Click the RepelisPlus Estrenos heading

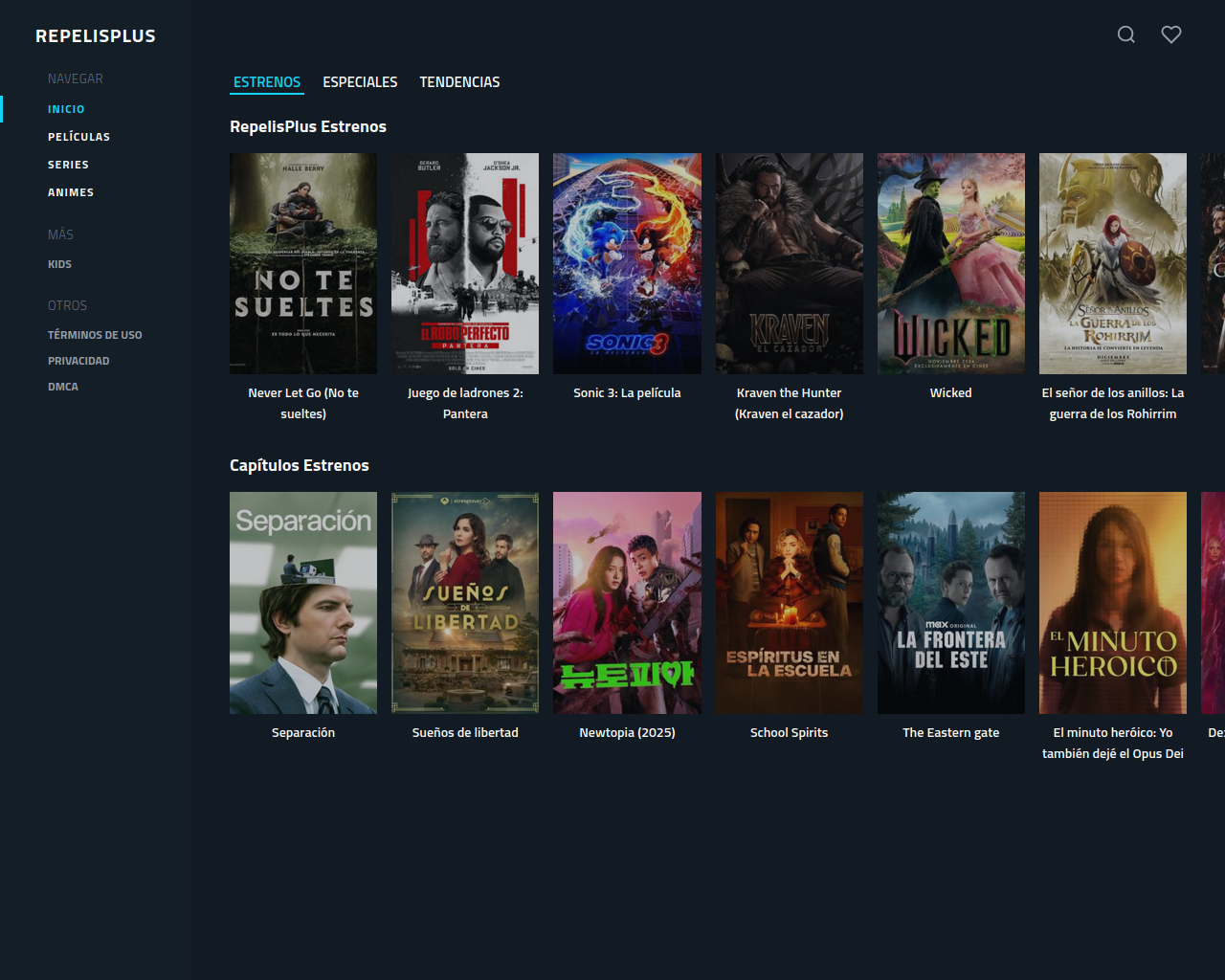pos(308,126)
